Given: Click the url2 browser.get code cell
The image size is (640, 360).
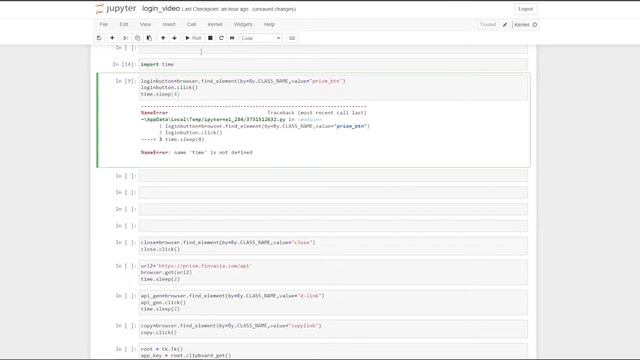Looking at the screenshot, I should [x=333, y=272].
